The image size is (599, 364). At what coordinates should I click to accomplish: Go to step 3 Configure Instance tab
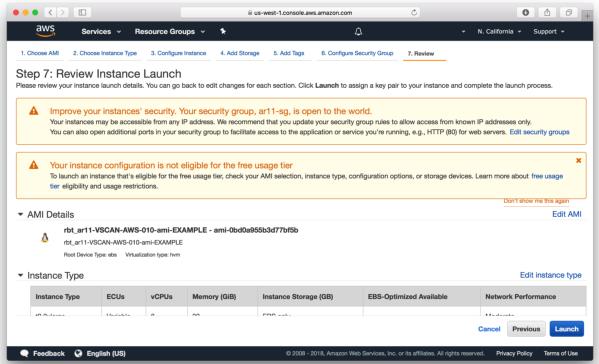(x=178, y=53)
